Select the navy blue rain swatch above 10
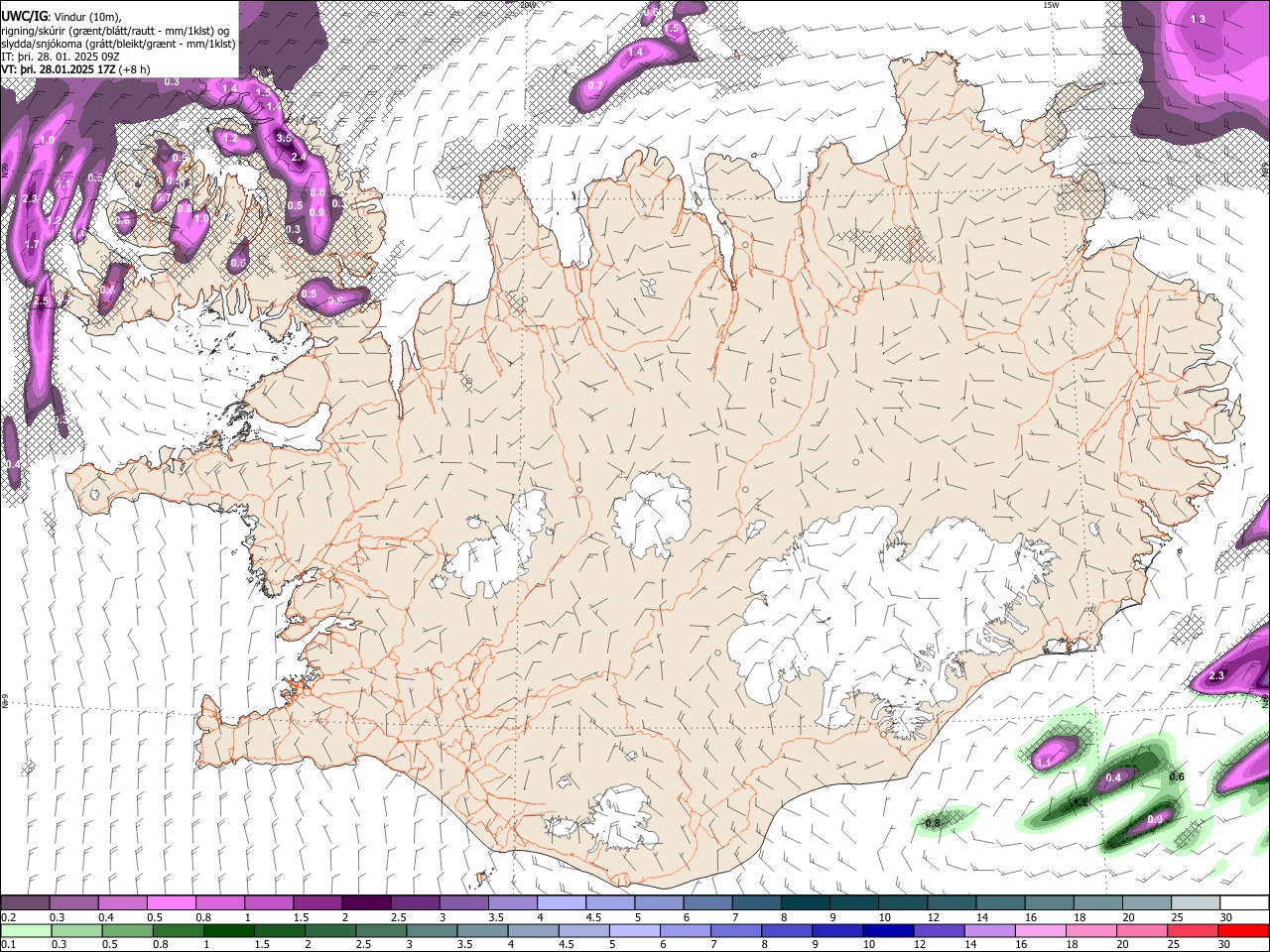Image resolution: width=1270 pixels, height=952 pixels. coord(887,930)
